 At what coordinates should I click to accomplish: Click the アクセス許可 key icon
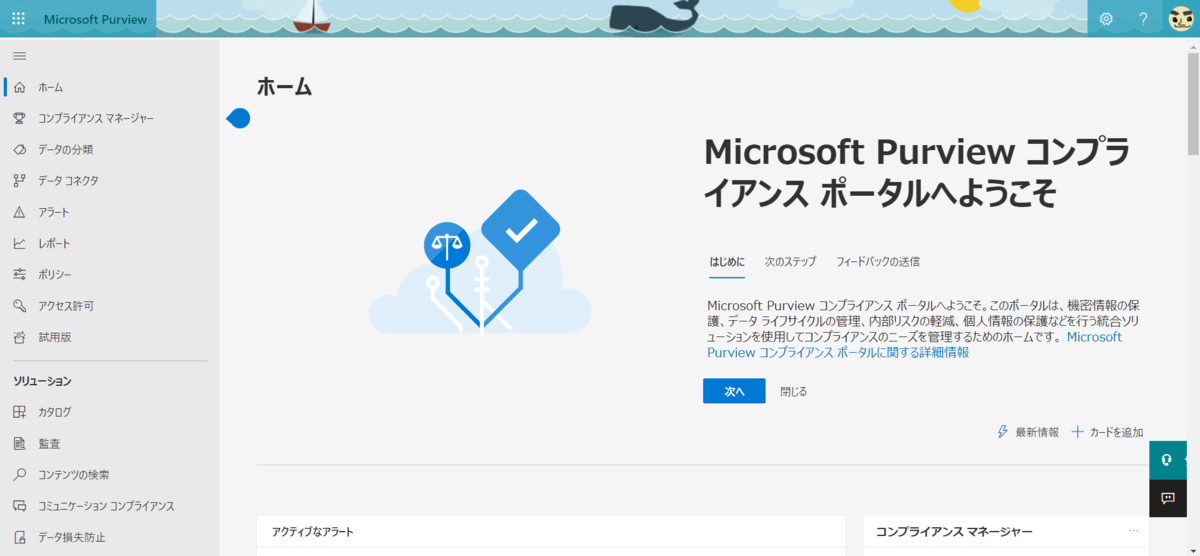pos(19,305)
